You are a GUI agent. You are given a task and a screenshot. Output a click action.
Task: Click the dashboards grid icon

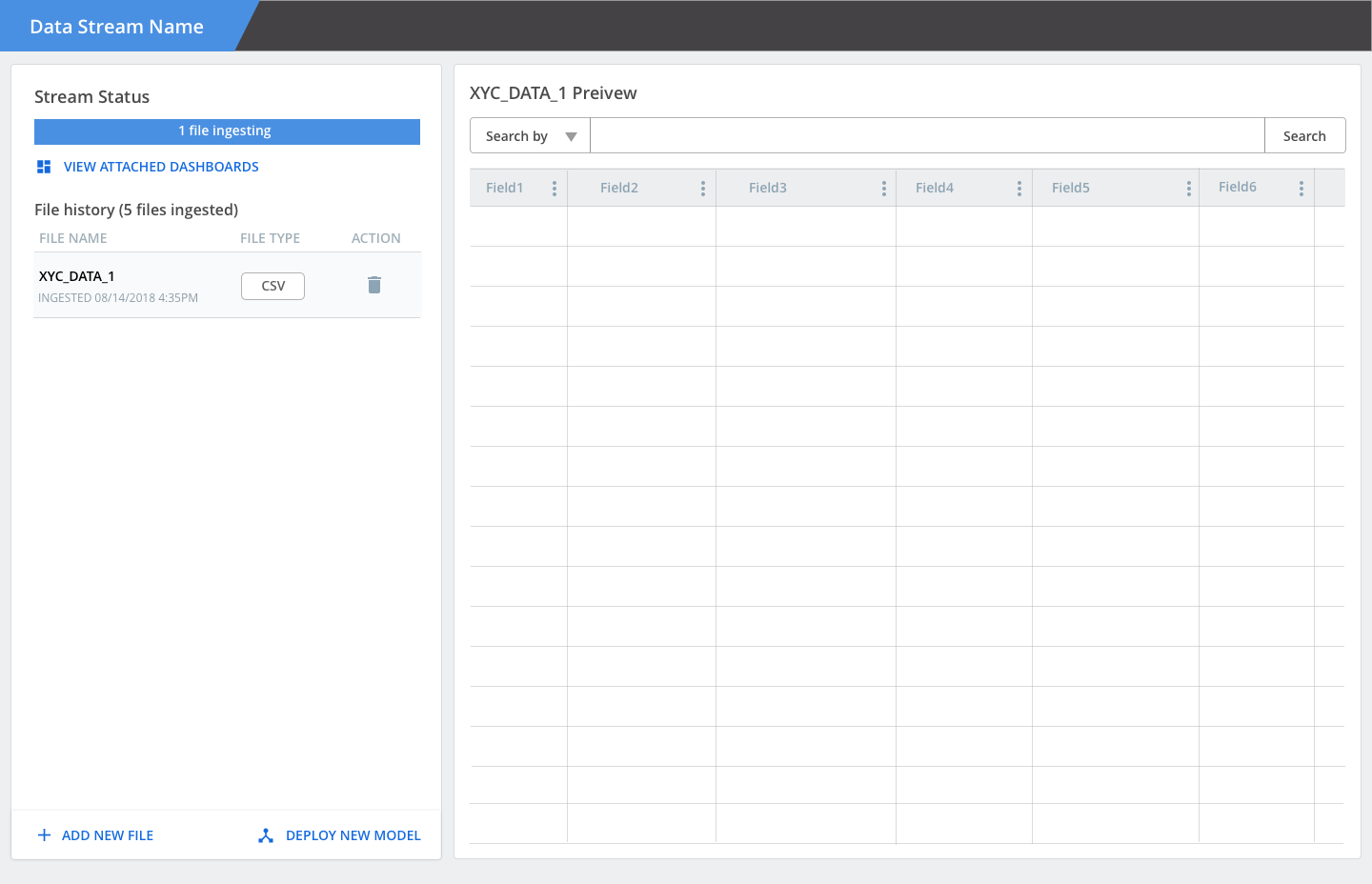44,167
